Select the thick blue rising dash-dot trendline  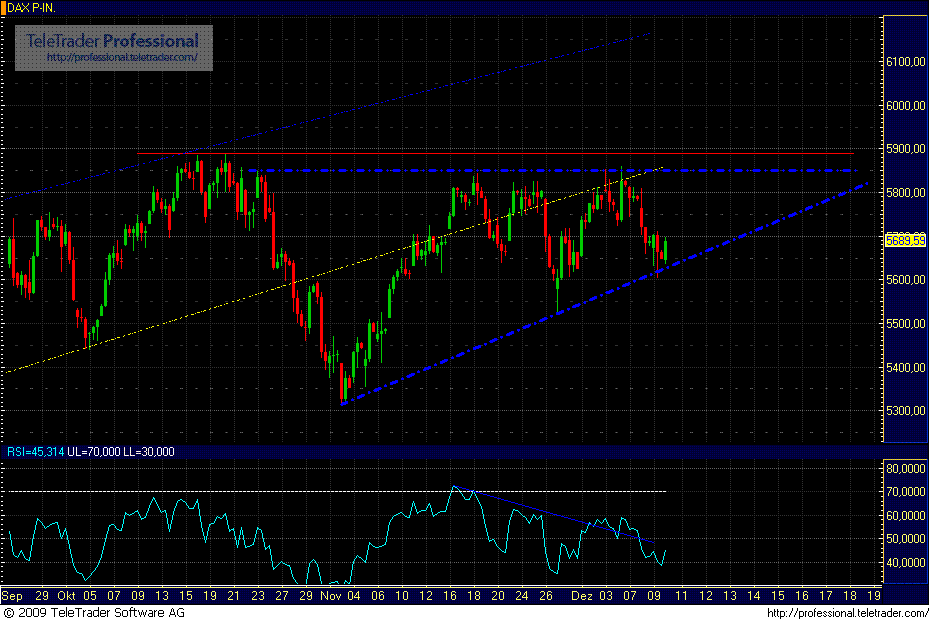(x=604, y=294)
